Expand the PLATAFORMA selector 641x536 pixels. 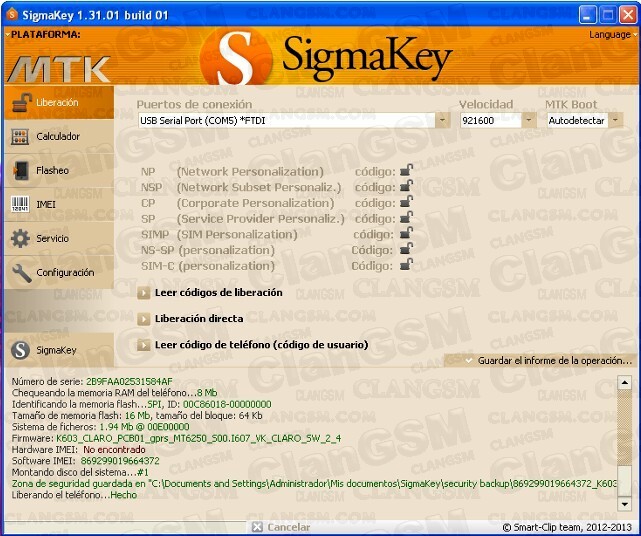[43, 35]
